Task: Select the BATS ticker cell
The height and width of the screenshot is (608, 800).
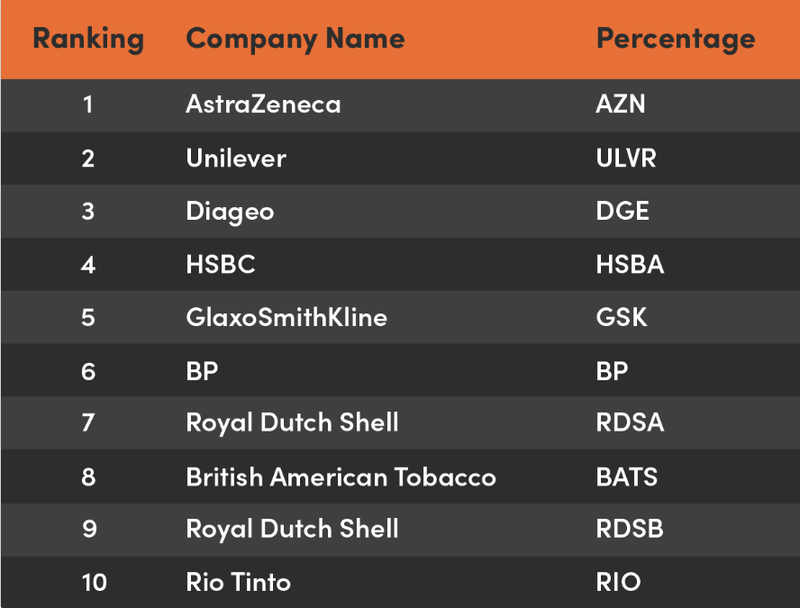Action: [x=626, y=476]
